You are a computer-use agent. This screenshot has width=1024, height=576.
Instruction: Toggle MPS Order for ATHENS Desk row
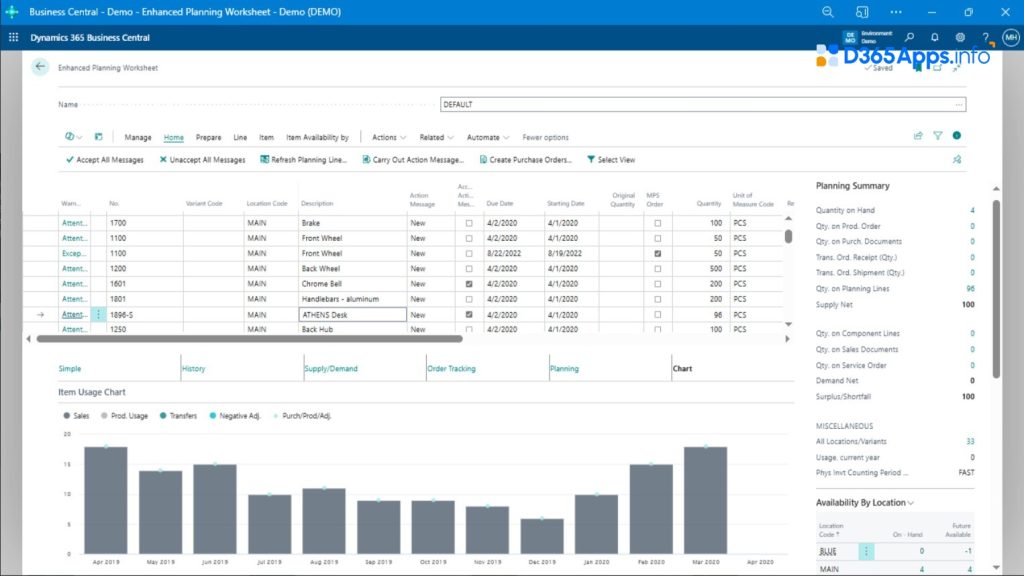coord(658,315)
